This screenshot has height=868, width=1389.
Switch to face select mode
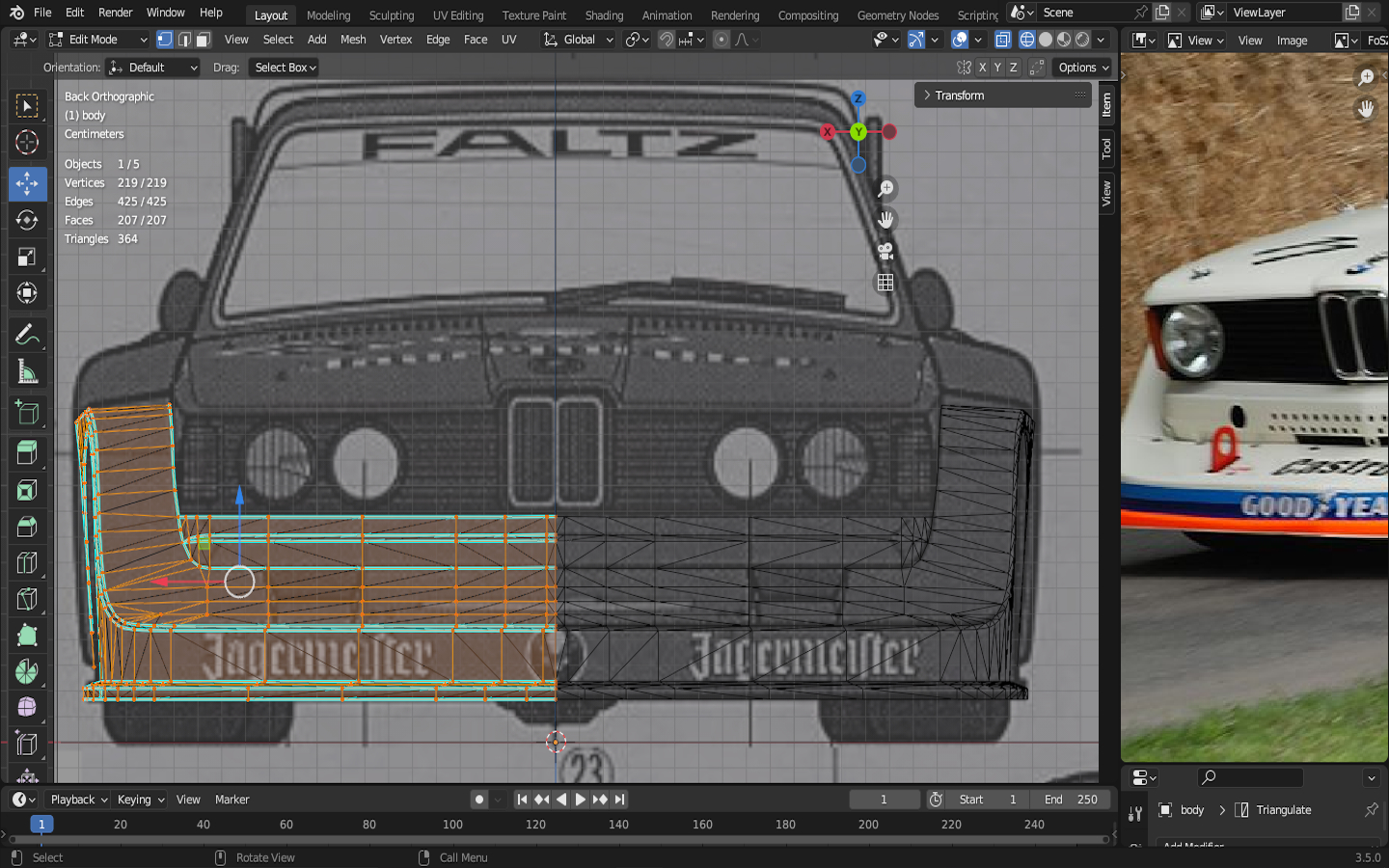click(204, 40)
